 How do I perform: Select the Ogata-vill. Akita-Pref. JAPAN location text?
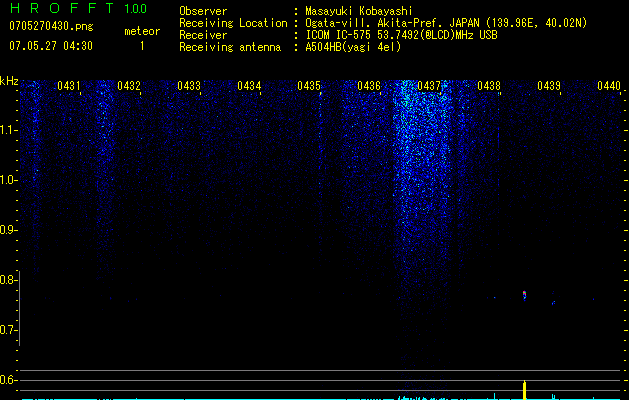[x=446, y=23]
